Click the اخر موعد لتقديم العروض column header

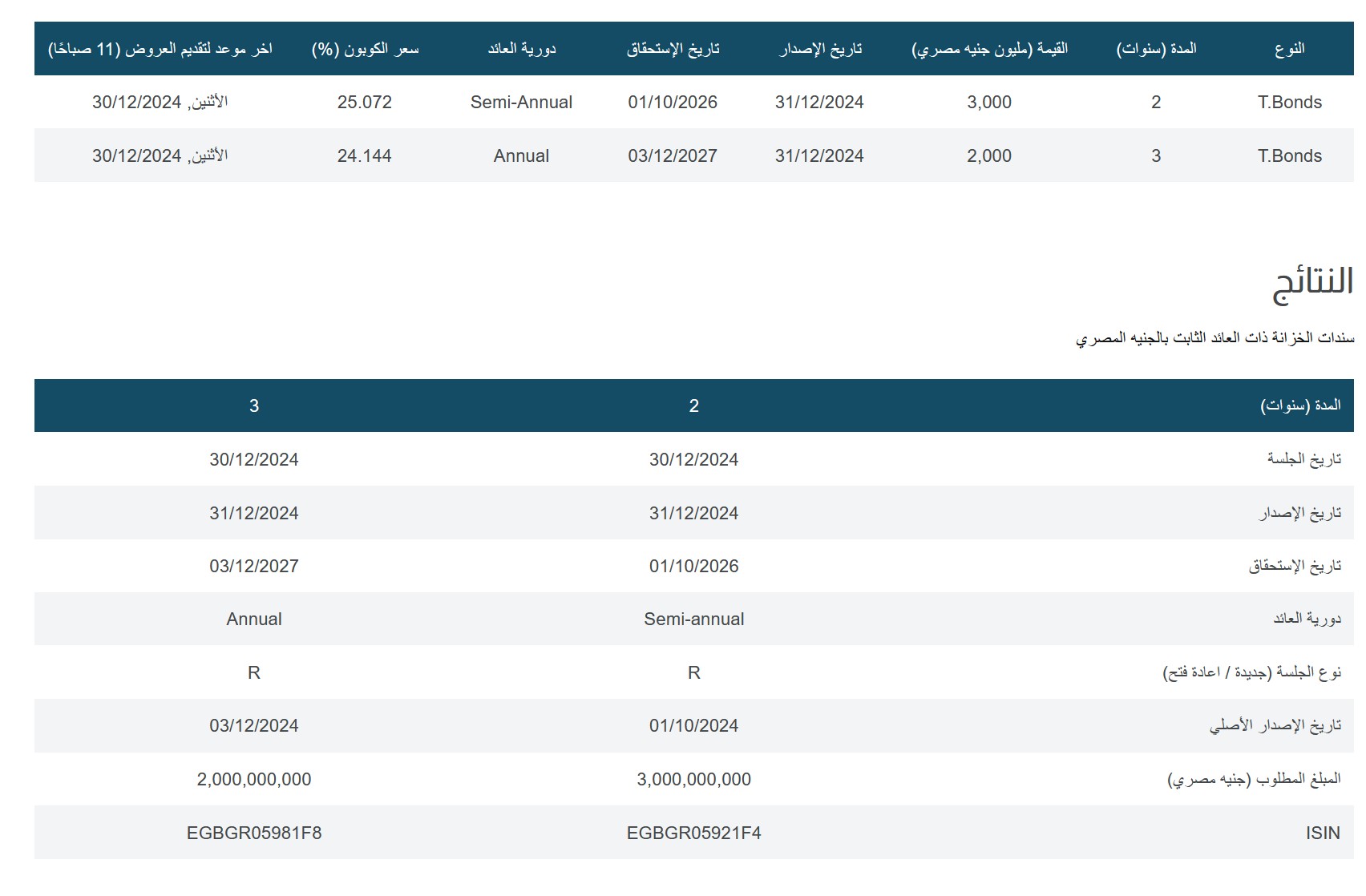[160, 49]
